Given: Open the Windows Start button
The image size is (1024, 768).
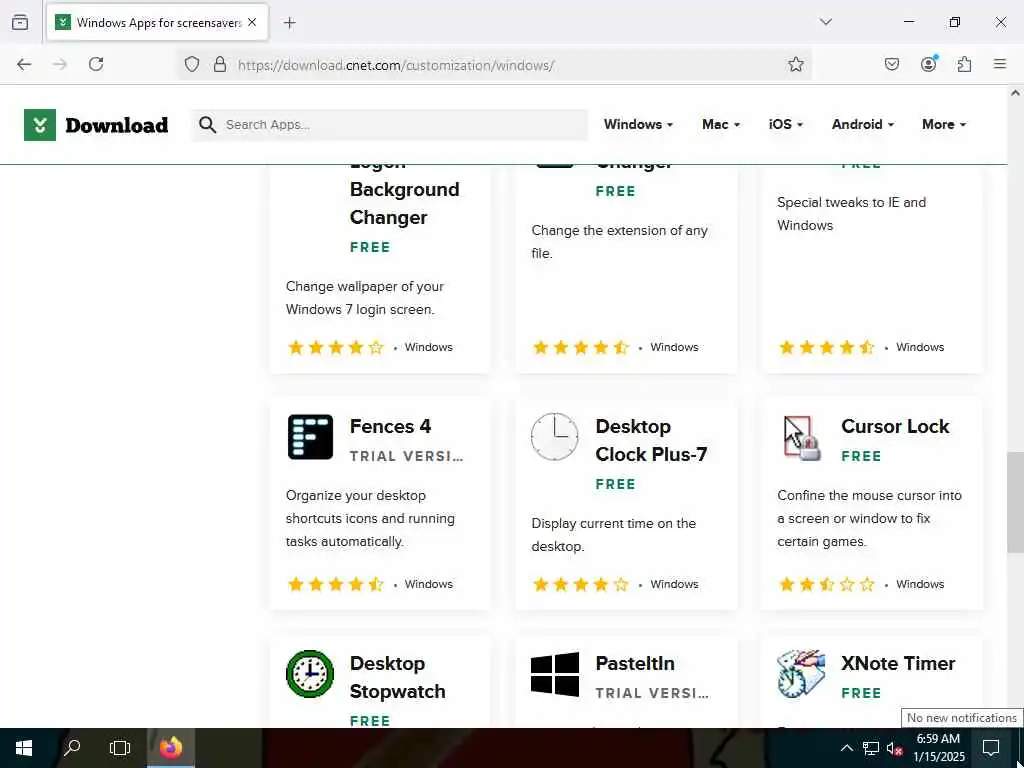Looking at the screenshot, I should point(24,748).
